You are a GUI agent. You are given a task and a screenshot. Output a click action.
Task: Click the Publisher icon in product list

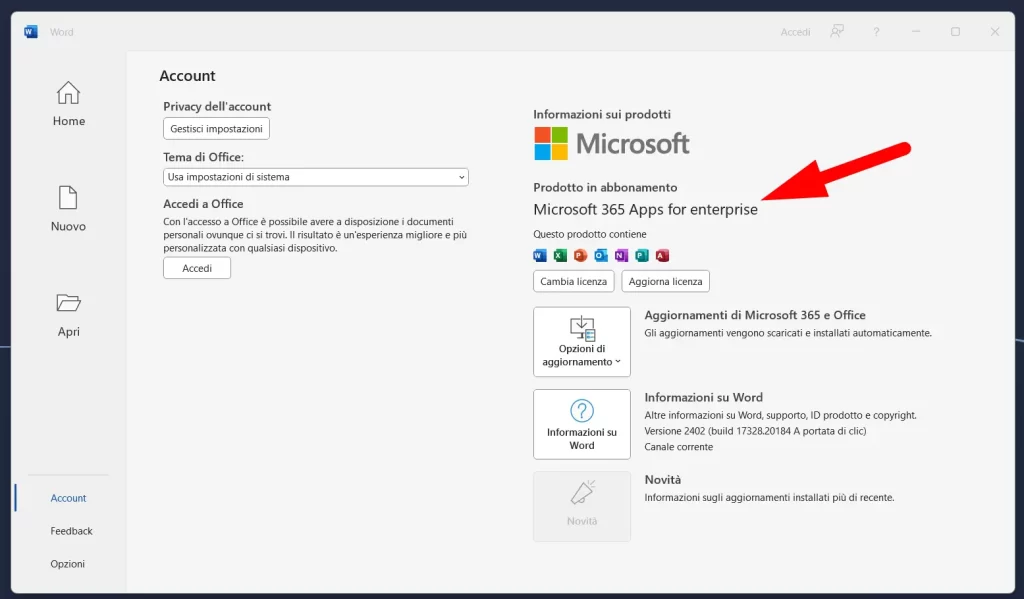coord(642,255)
